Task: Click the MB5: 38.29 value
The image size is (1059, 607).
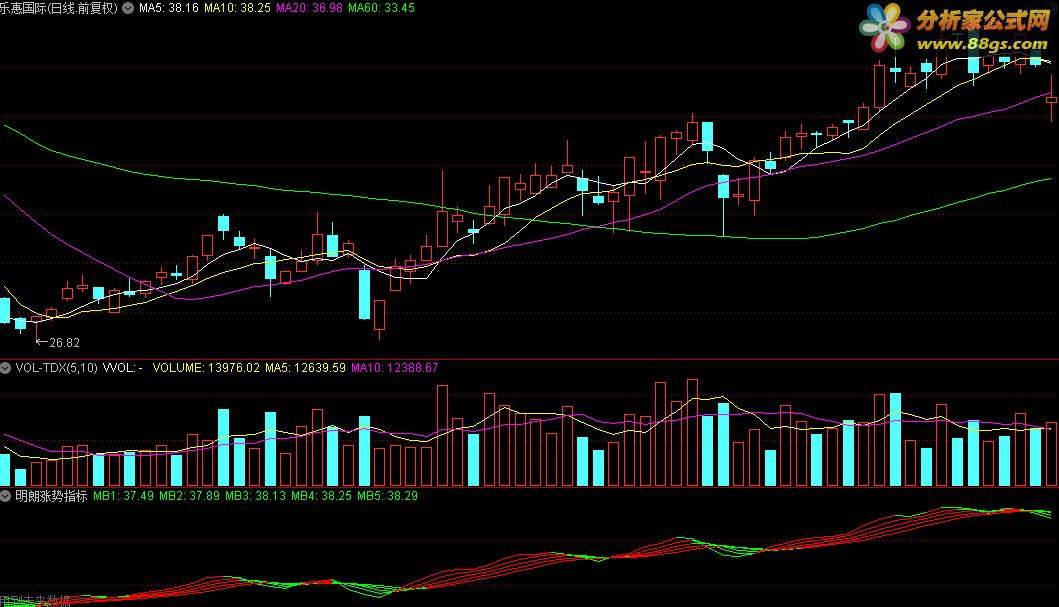Action: tap(388, 496)
